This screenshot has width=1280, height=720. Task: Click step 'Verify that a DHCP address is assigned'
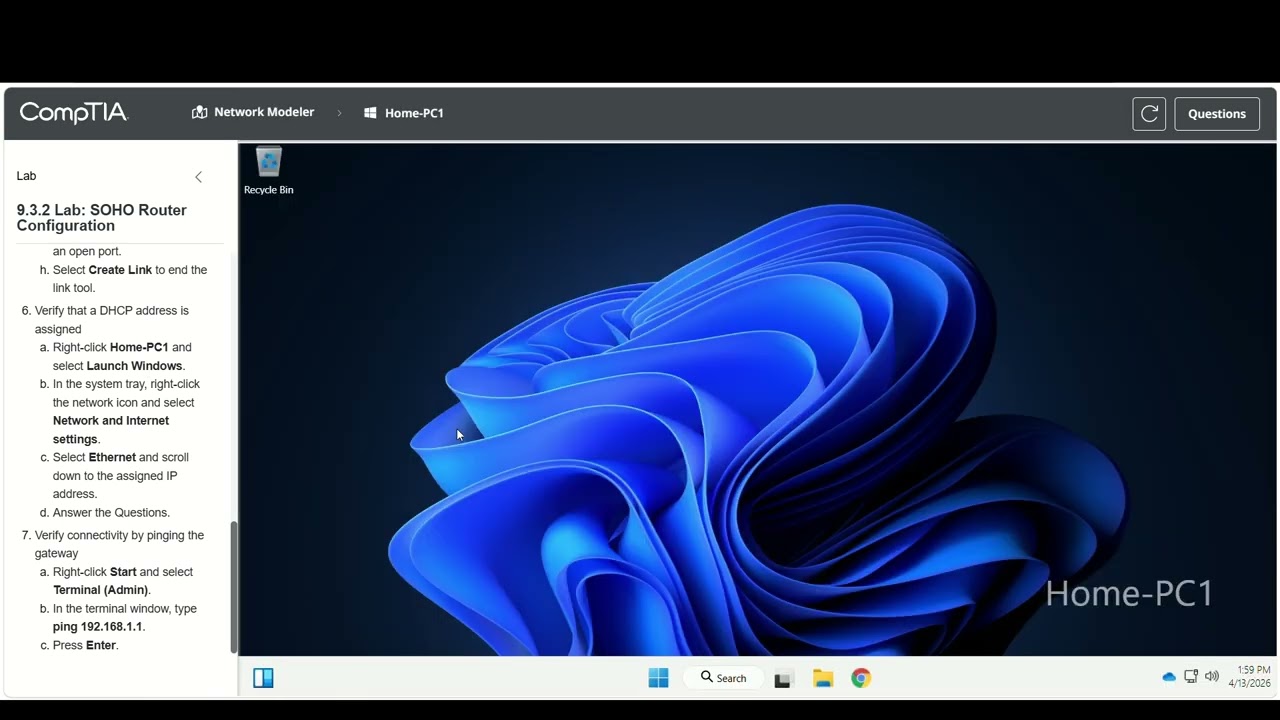112,320
